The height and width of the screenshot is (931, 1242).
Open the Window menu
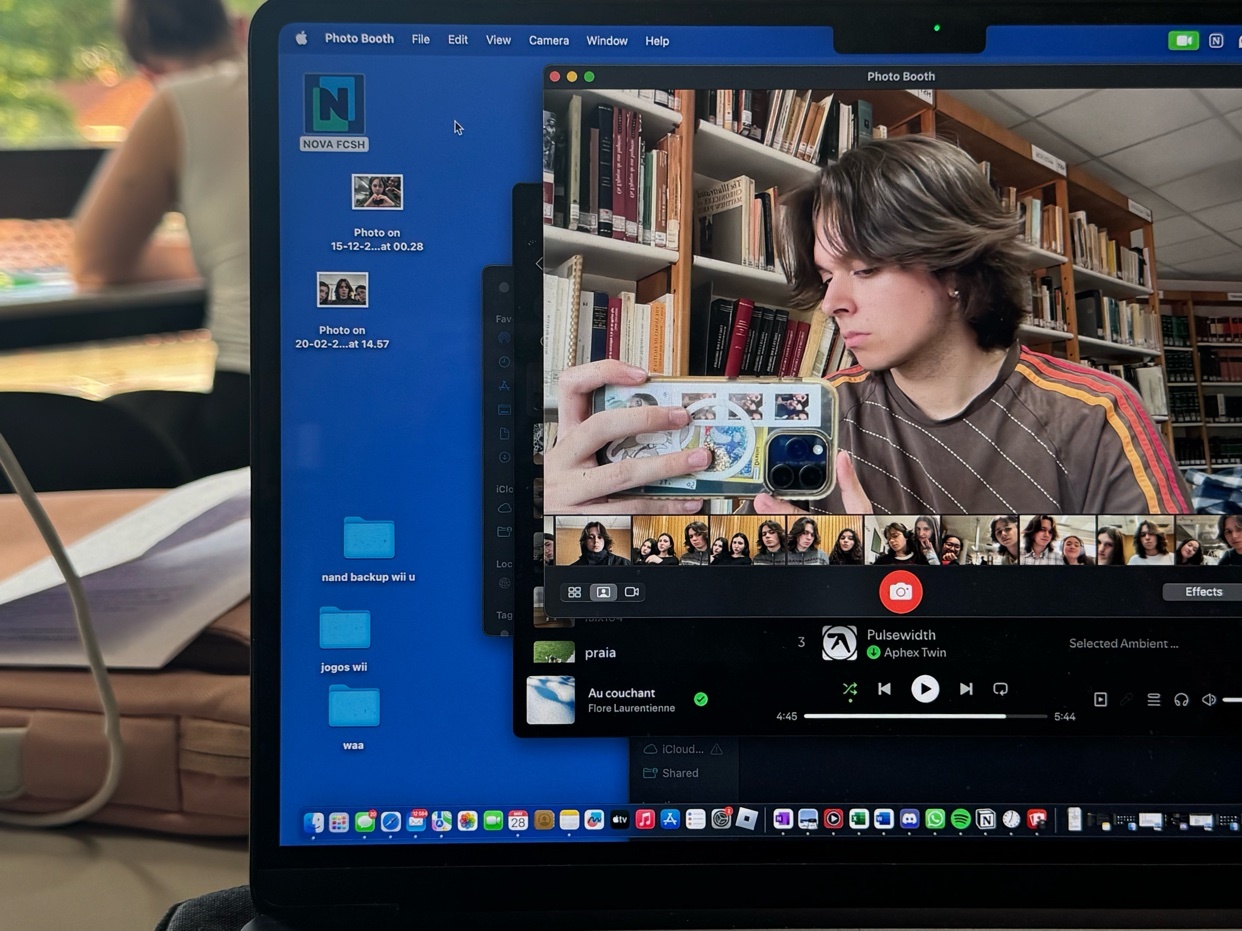click(x=607, y=41)
